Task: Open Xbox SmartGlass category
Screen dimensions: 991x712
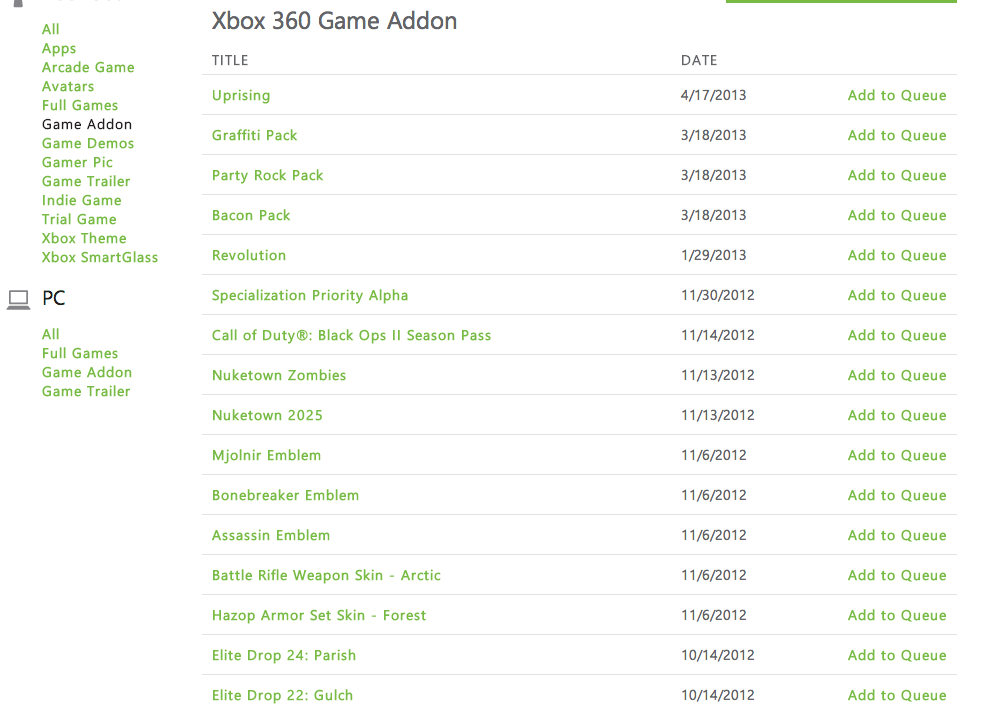Action: click(x=100, y=258)
